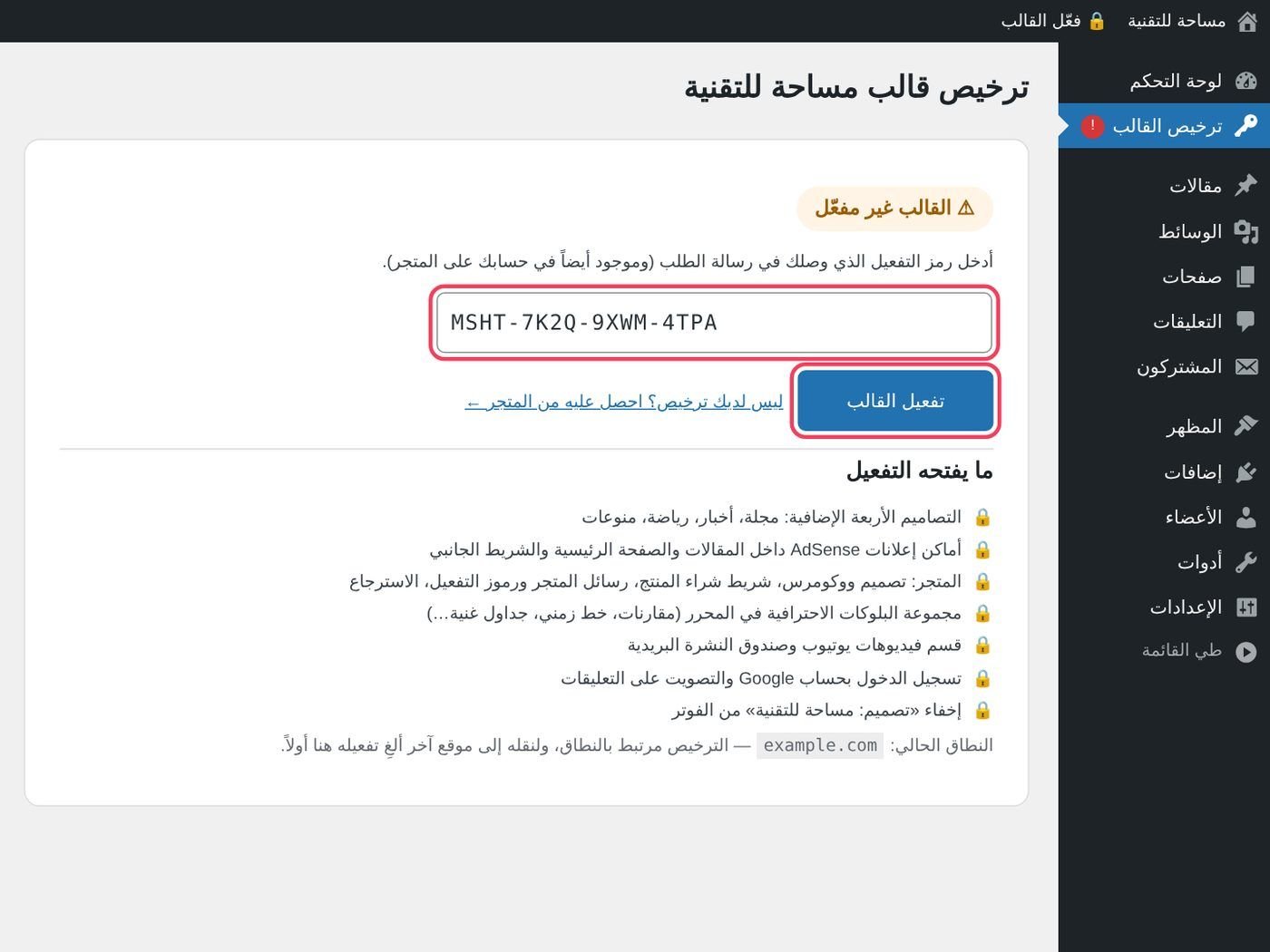The height and width of the screenshot is (952, 1270).
Task: Click the media icon beside الوسائط
Action: click(1246, 231)
